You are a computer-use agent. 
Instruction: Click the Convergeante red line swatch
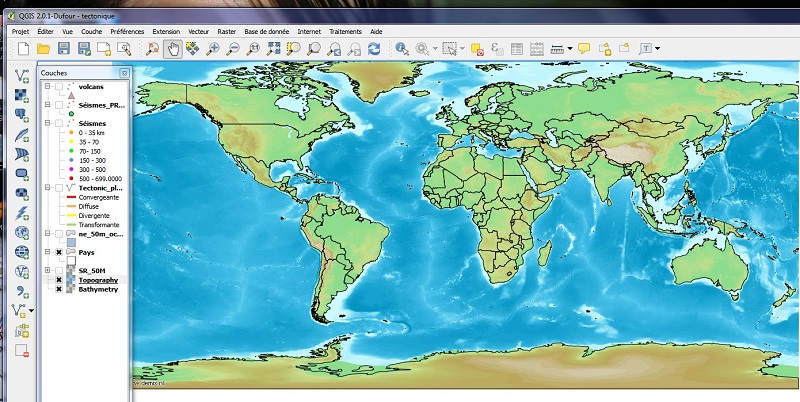coord(70,198)
